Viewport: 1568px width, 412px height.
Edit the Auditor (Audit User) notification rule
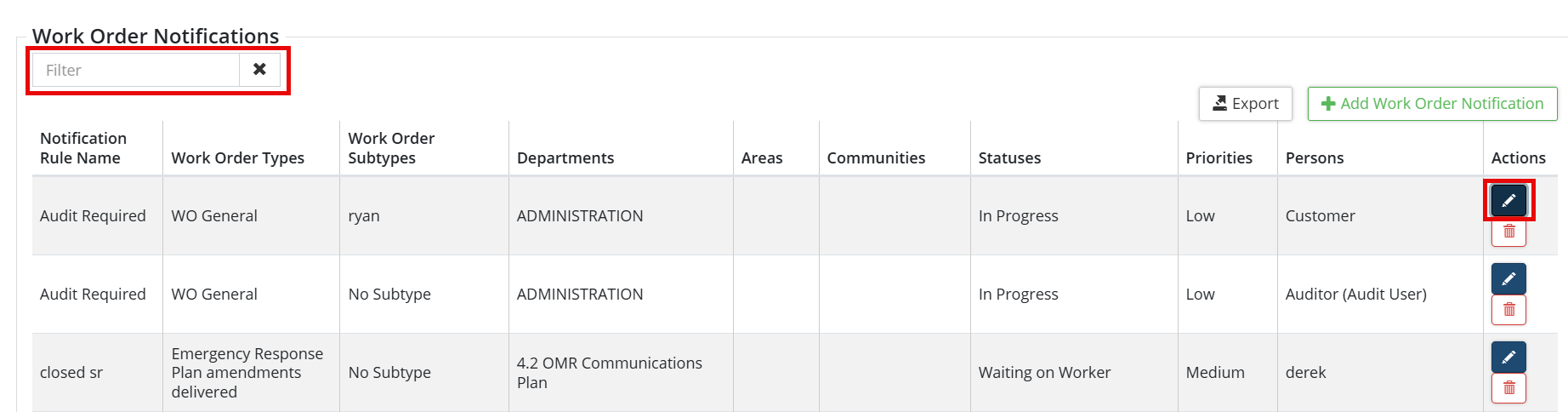pos(1508,278)
